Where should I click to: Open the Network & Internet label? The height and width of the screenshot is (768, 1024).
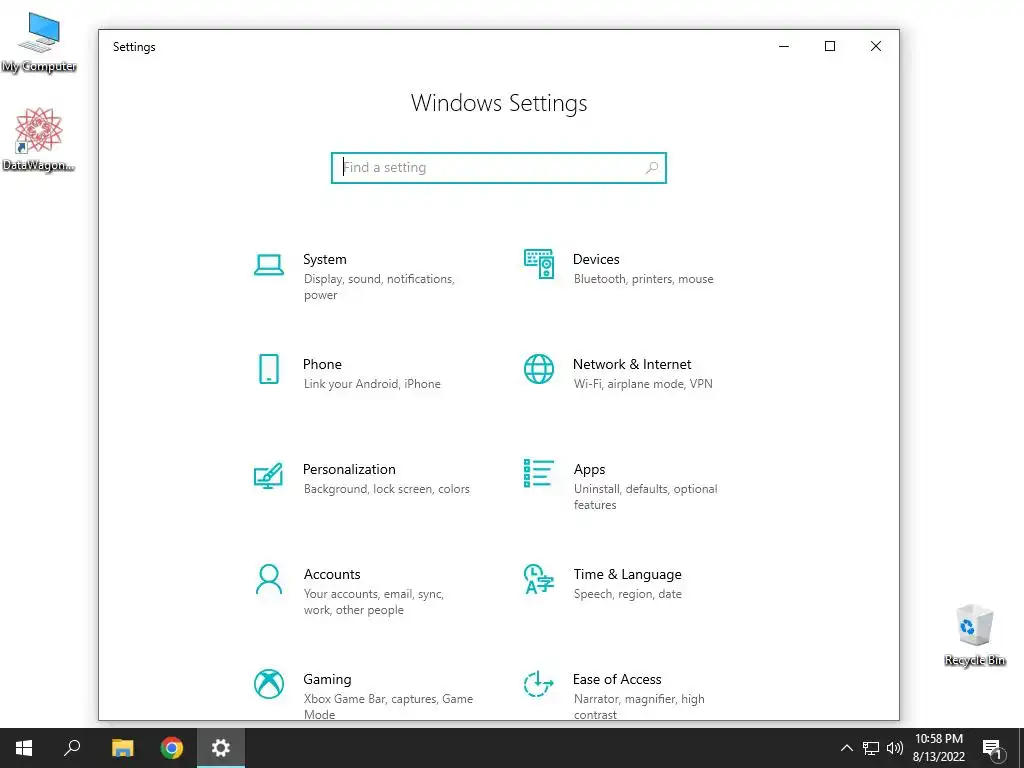coord(632,364)
